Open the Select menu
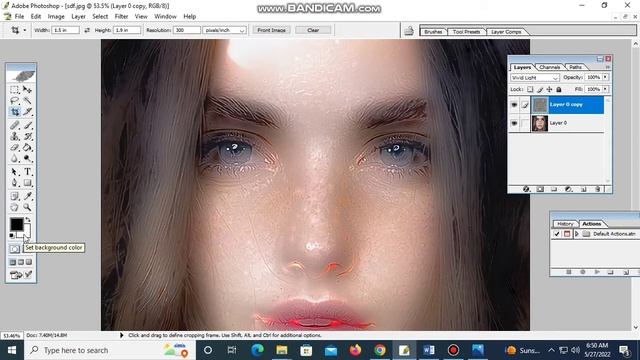This screenshot has height=360, width=640. 100,16
